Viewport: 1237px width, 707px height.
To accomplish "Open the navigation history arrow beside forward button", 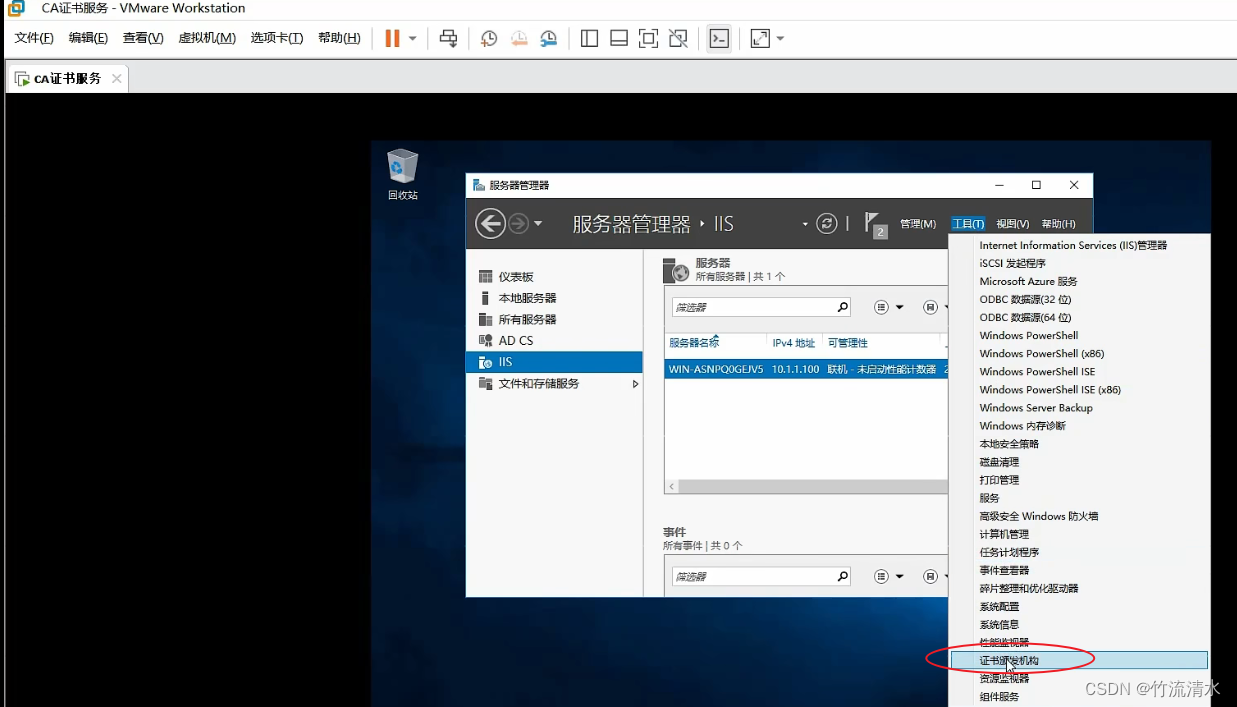I will (538, 223).
